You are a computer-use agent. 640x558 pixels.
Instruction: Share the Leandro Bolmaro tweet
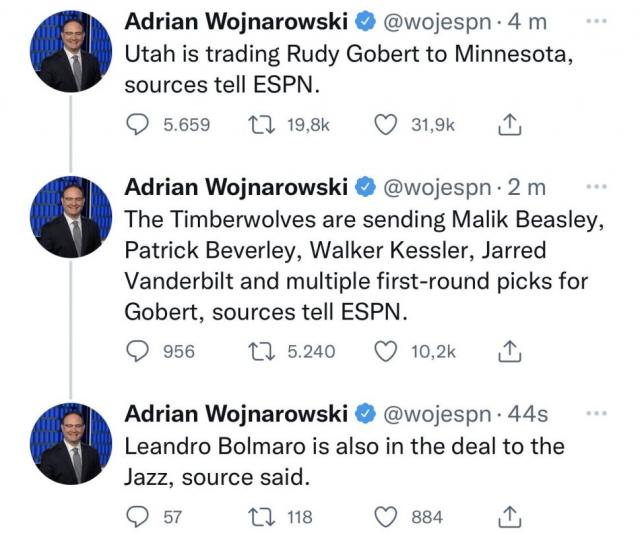coord(506,517)
